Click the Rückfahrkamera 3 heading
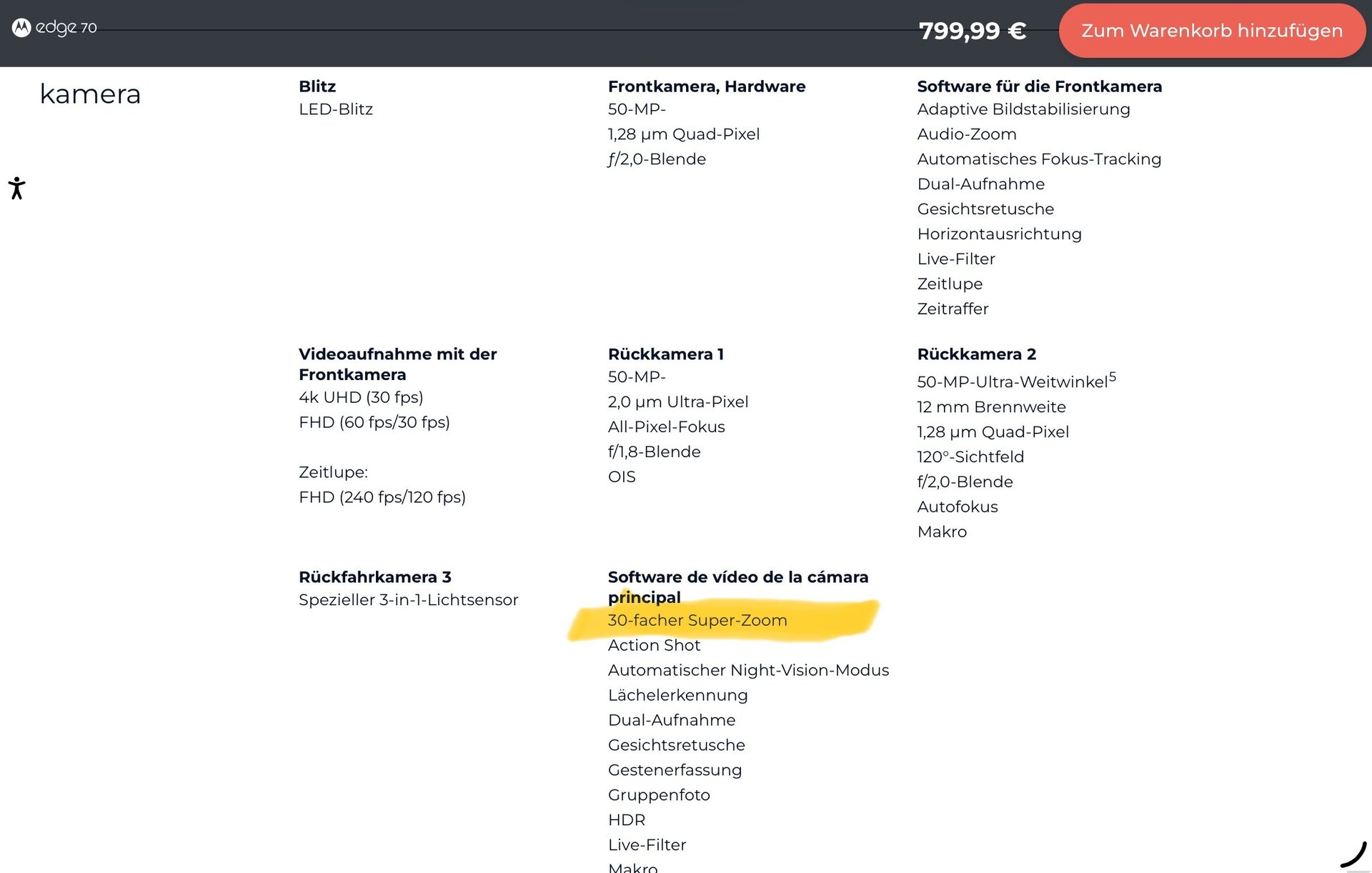This screenshot has width=1372, height=873. 374,577
